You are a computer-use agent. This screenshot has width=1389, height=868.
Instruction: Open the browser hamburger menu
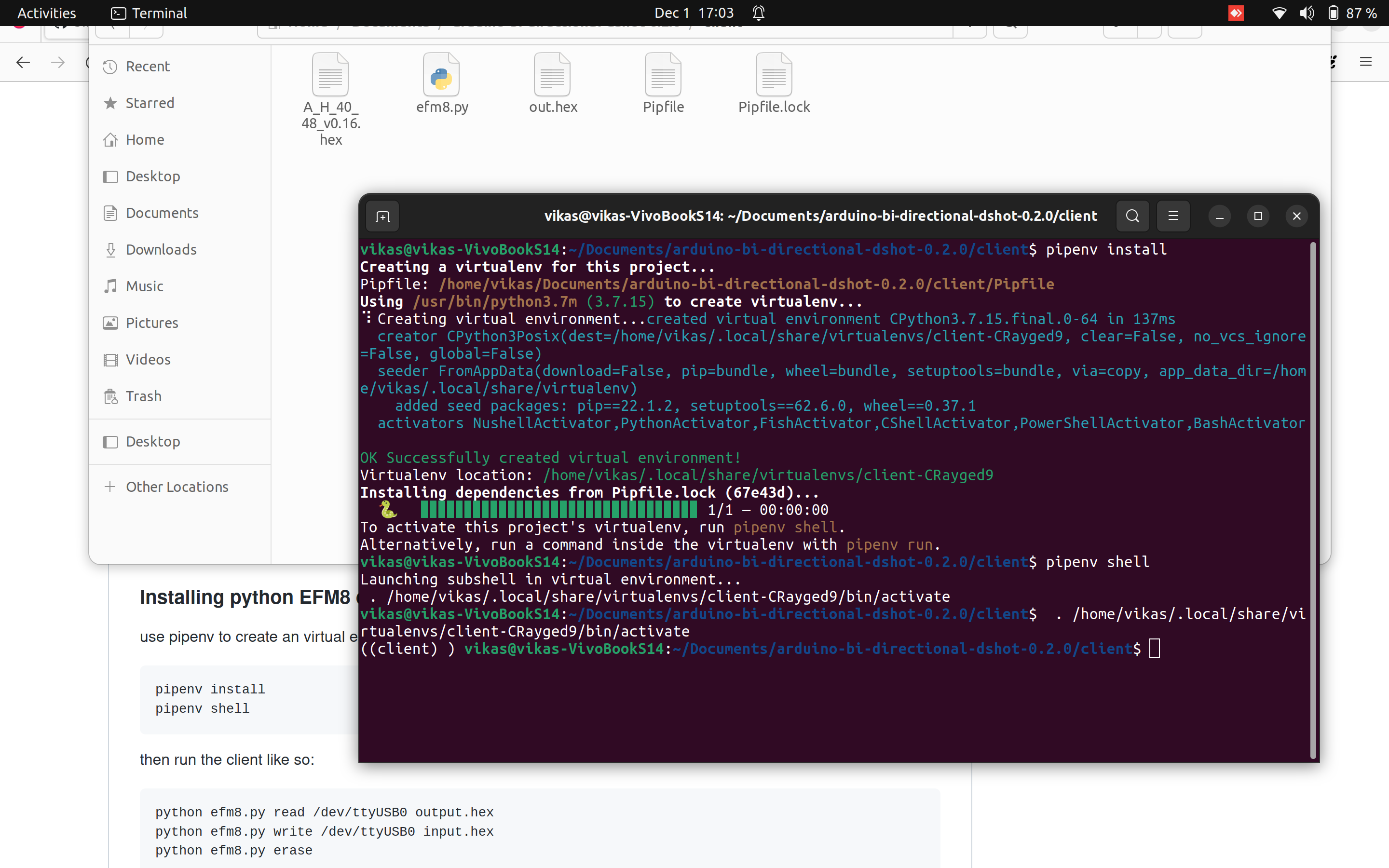pos(1365,62)
